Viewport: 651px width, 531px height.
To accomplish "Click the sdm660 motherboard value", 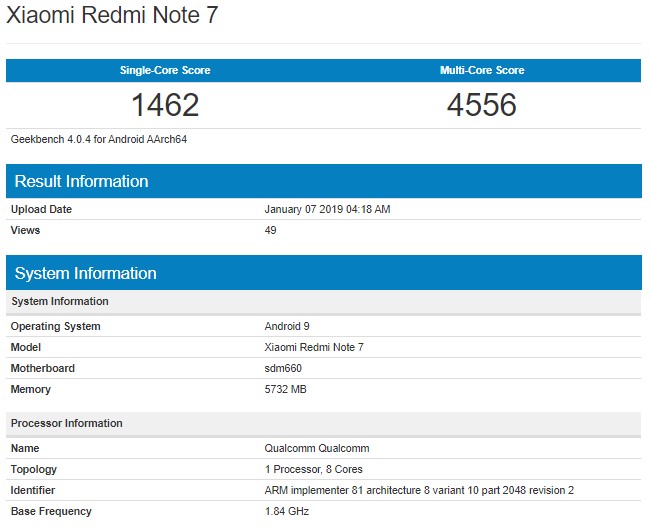I will point(283,368).
